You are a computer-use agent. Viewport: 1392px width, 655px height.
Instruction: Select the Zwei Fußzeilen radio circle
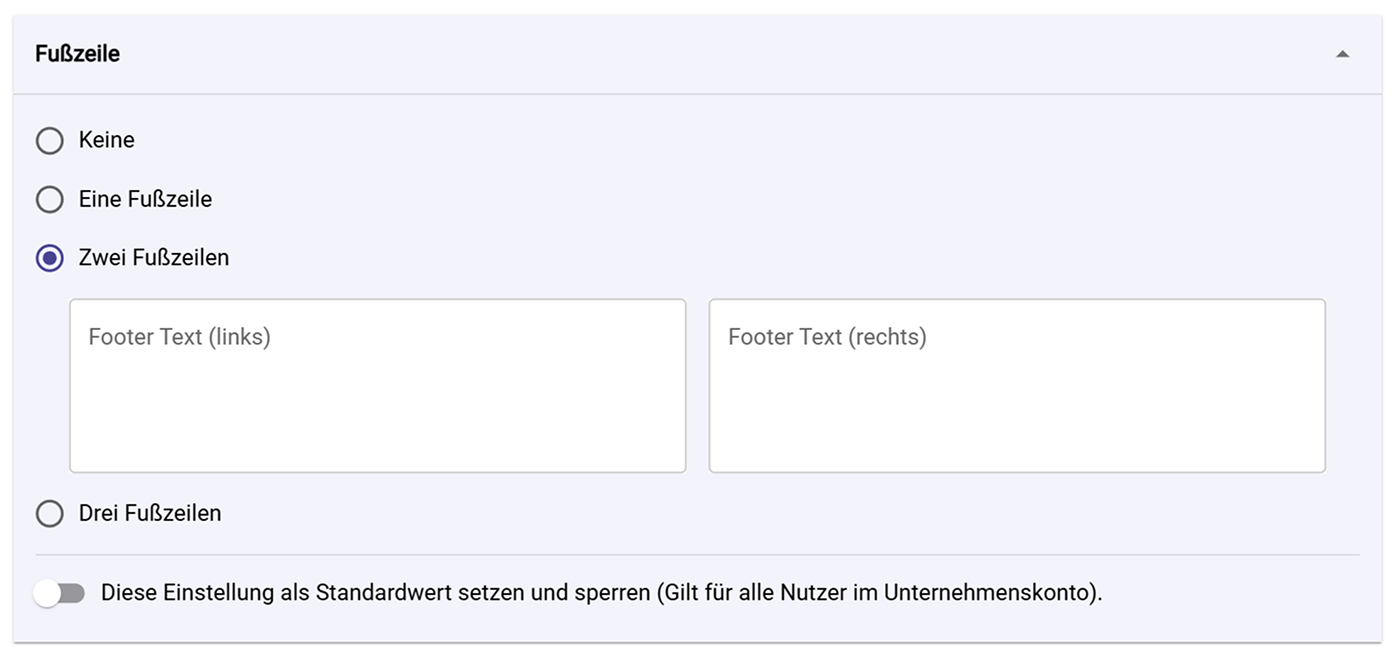(50, 258)
